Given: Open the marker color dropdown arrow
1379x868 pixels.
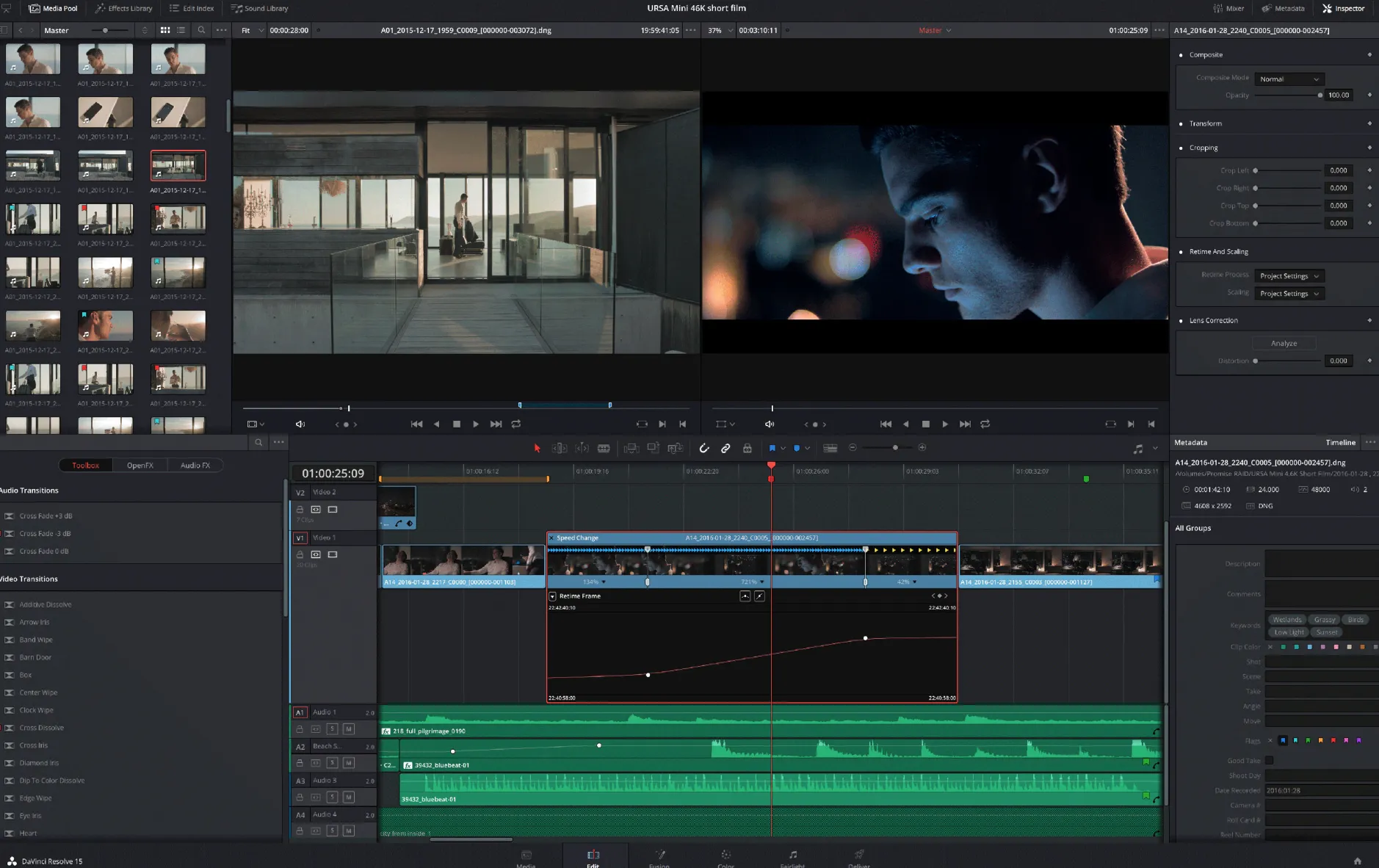Looking at the screenshot, I should coord(808,448).
